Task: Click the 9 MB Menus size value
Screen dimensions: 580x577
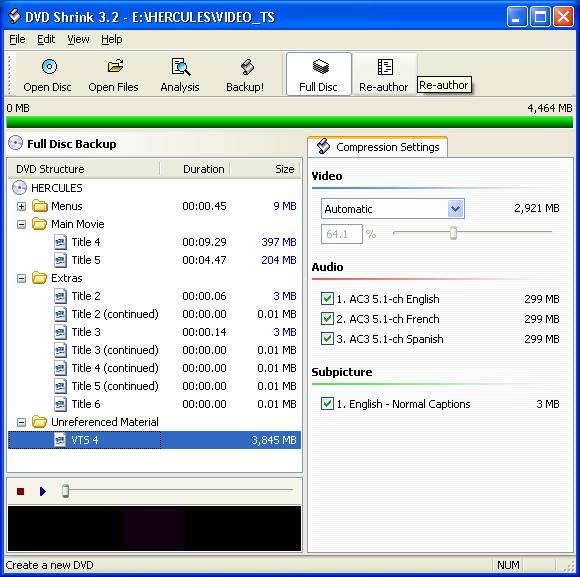Action: [285, 206]
